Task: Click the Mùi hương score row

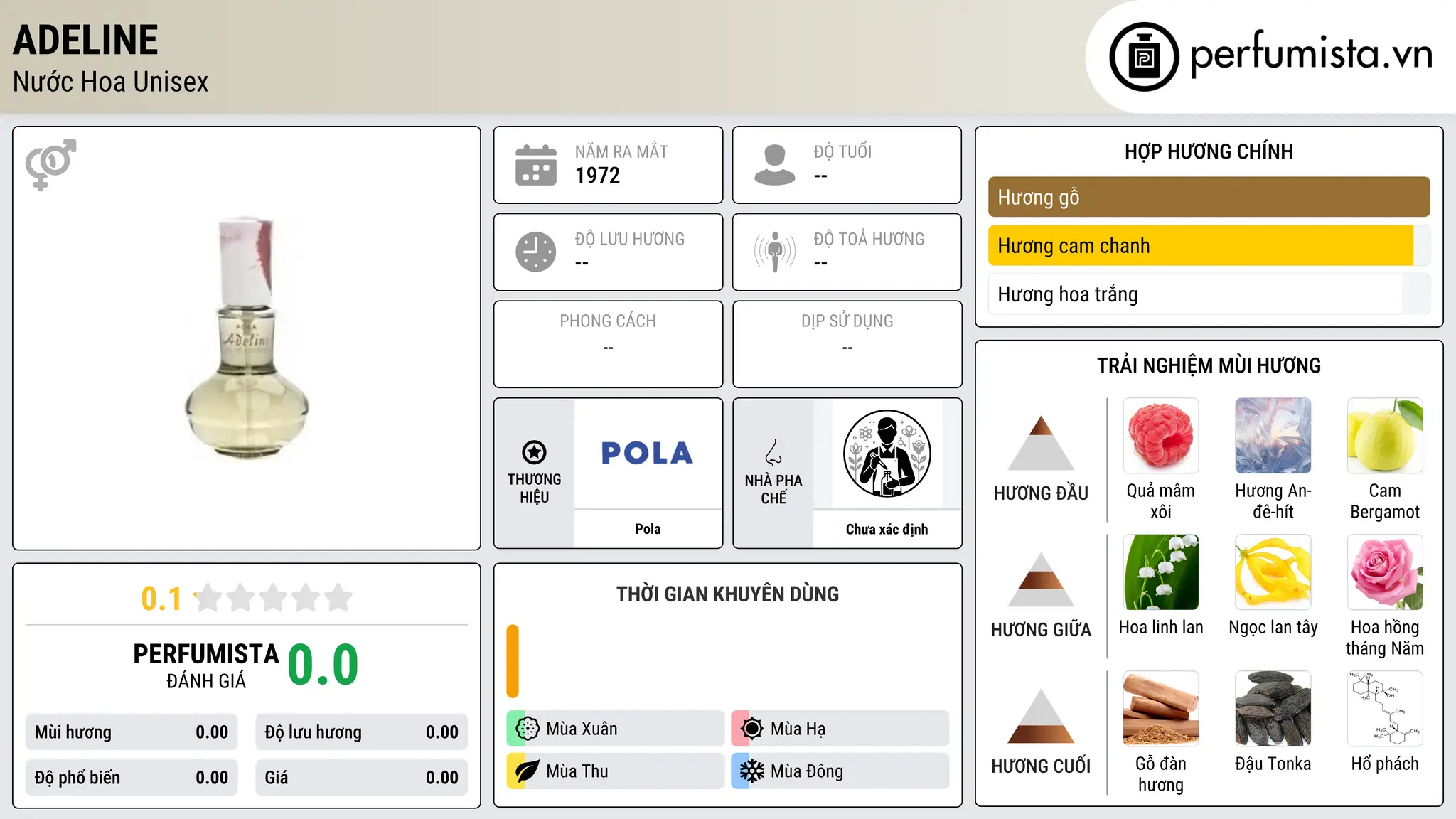Action: 132,732
